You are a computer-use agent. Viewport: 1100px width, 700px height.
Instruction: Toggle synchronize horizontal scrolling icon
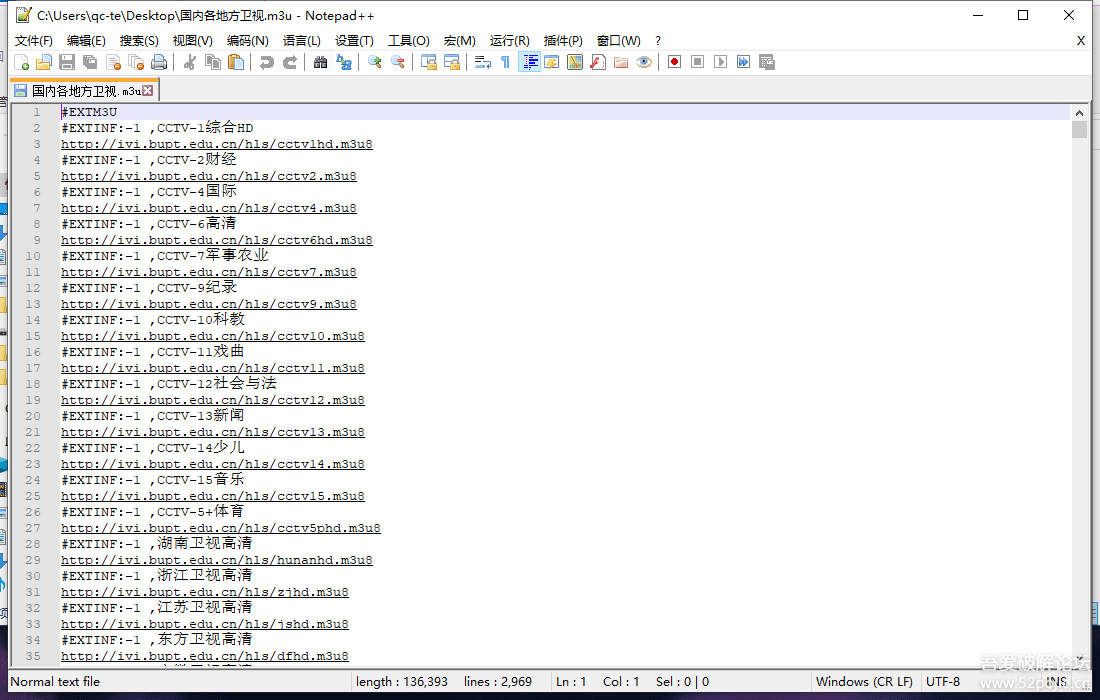click(x=452, y=62)
